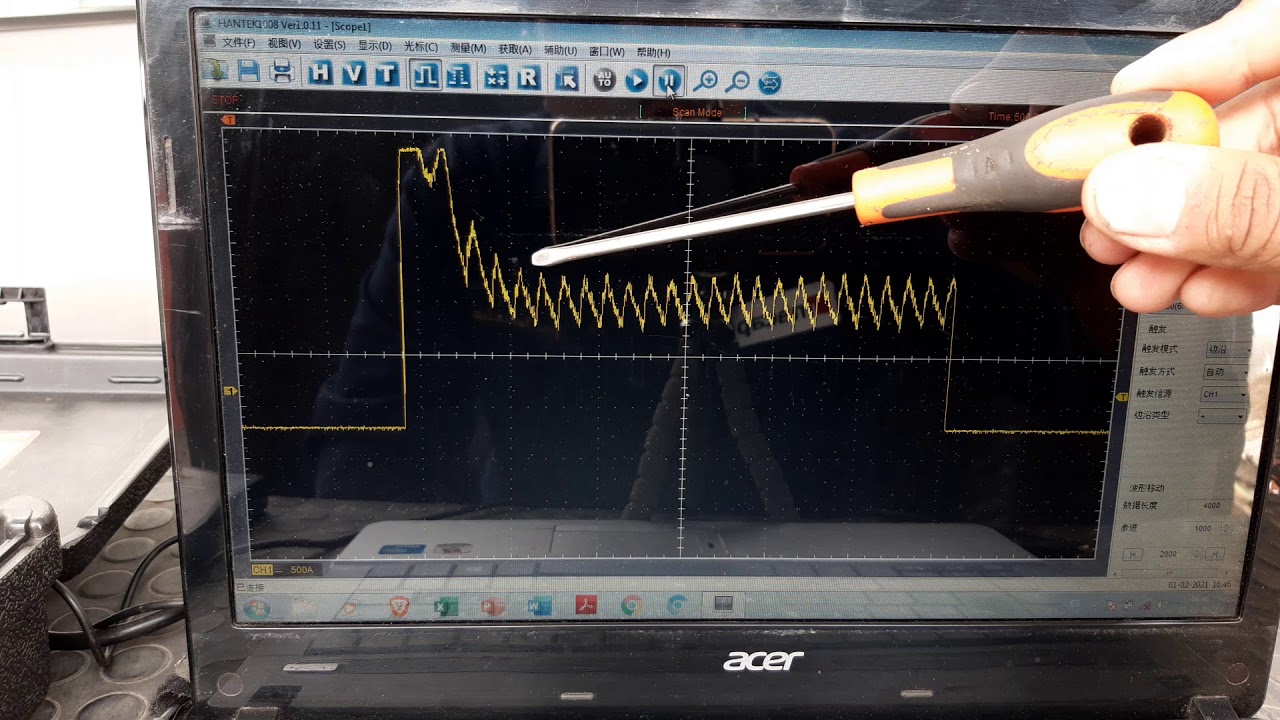
Task: Click the zoom out magnifier icon
Action: (x=738, y=82)
